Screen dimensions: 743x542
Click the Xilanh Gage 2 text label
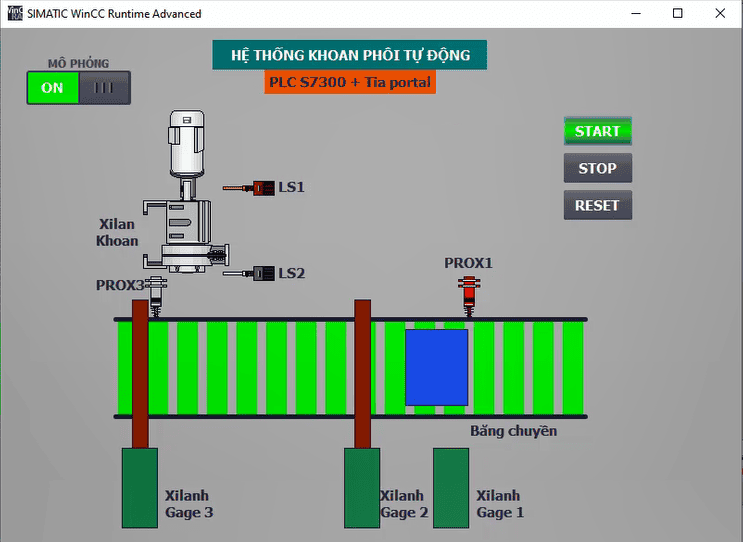point(404,504)
